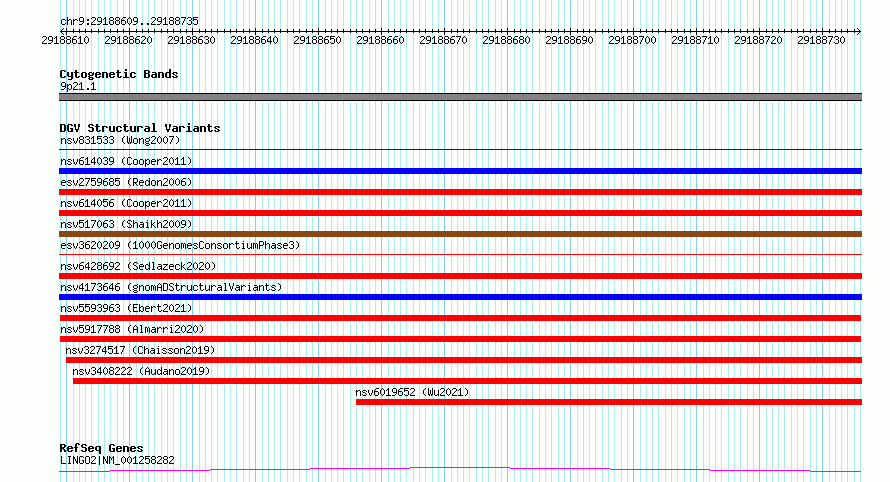The height and width of the screenshot is (482, 890).
Task: Open variant nsv5593963 (Ebert2021) label
Action: 126,308
